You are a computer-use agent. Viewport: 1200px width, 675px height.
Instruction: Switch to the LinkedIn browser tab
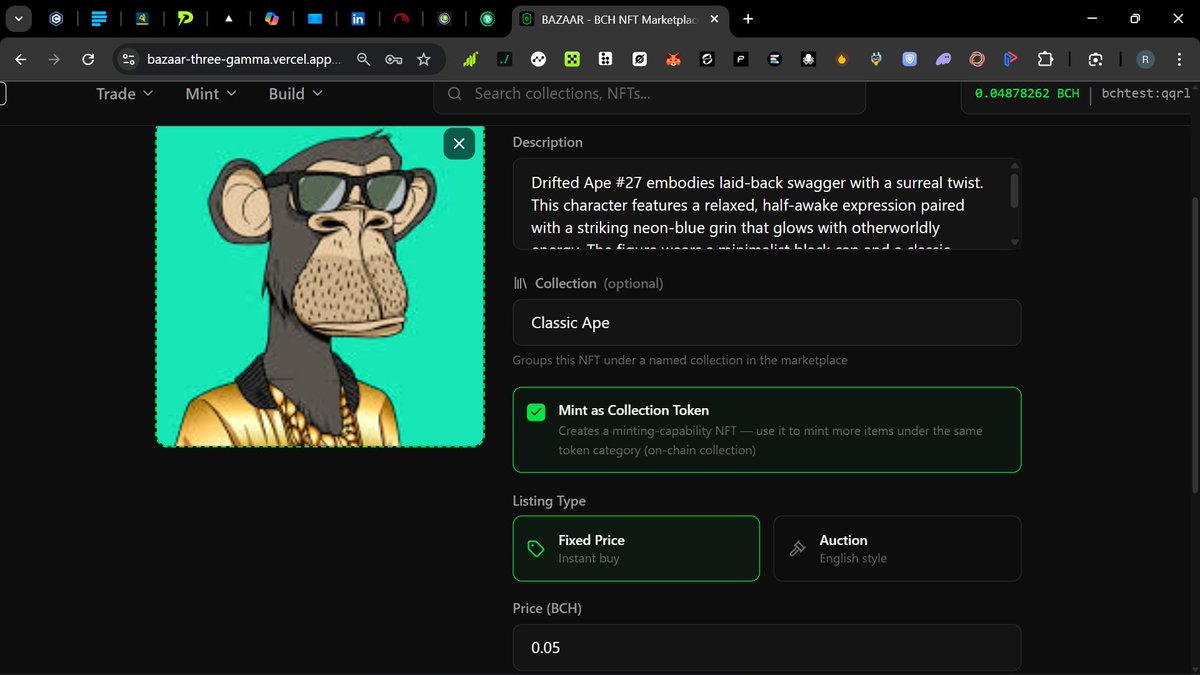(x=358, y=18)
